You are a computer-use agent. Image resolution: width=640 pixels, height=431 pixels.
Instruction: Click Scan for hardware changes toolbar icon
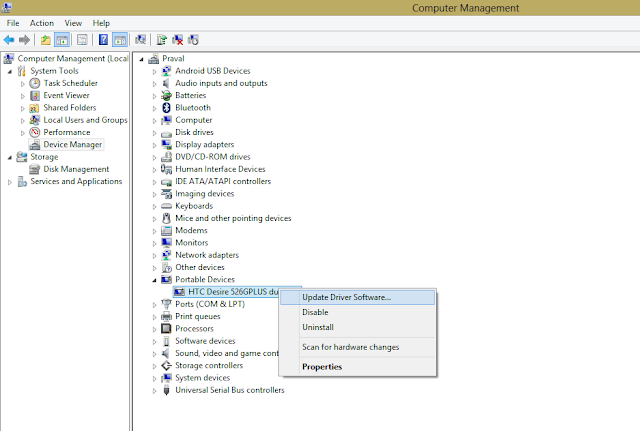pos(141,40)
